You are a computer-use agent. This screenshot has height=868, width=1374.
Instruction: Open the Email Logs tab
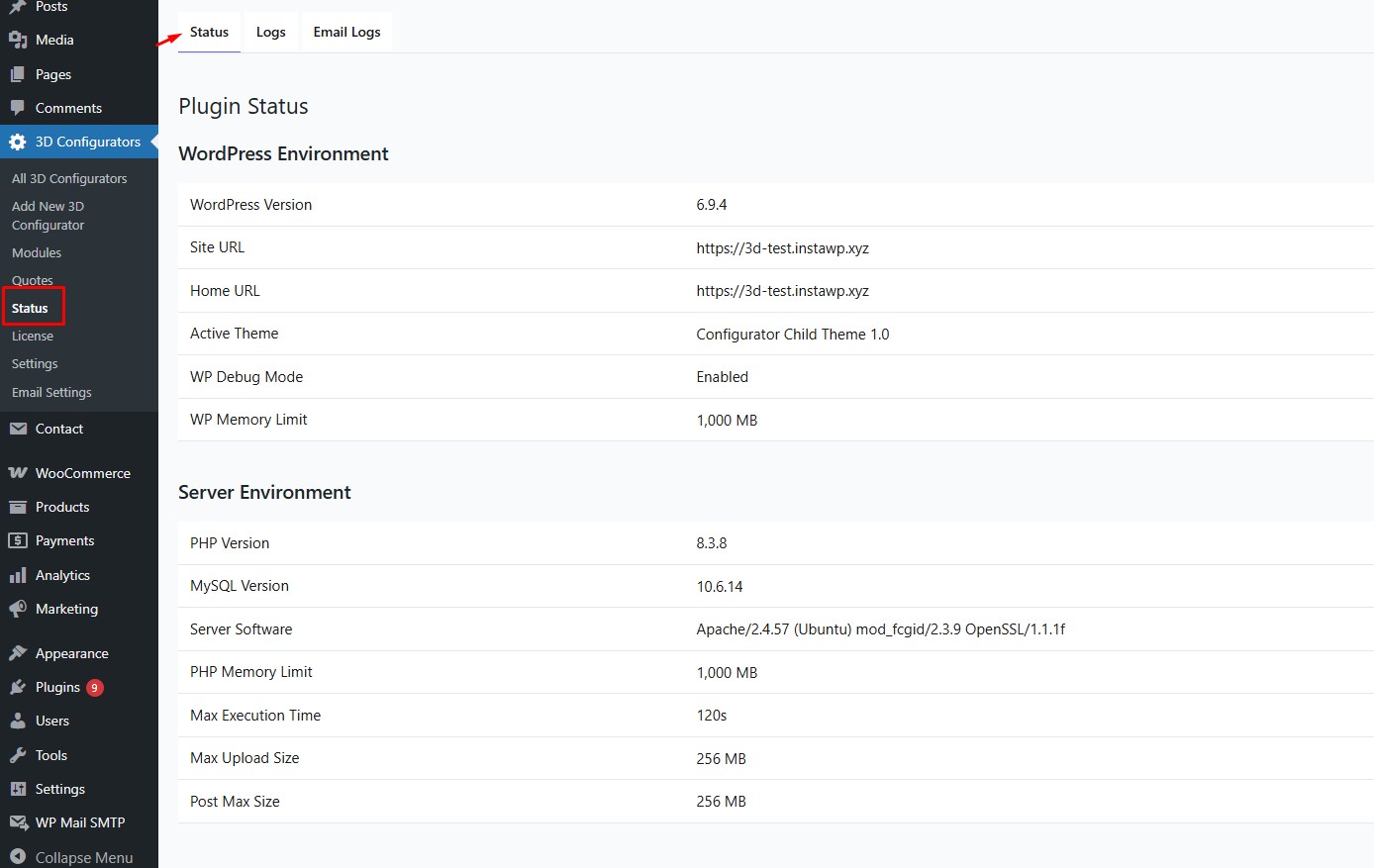click(346, 32)
